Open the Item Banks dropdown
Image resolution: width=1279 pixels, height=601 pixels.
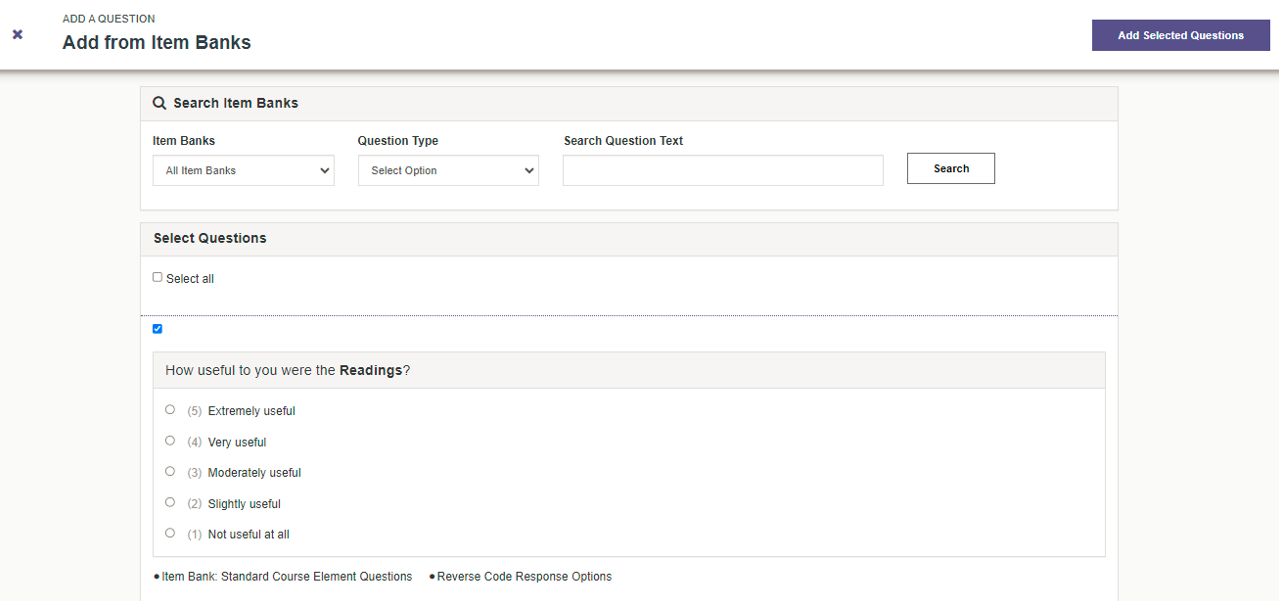[243, 170]
